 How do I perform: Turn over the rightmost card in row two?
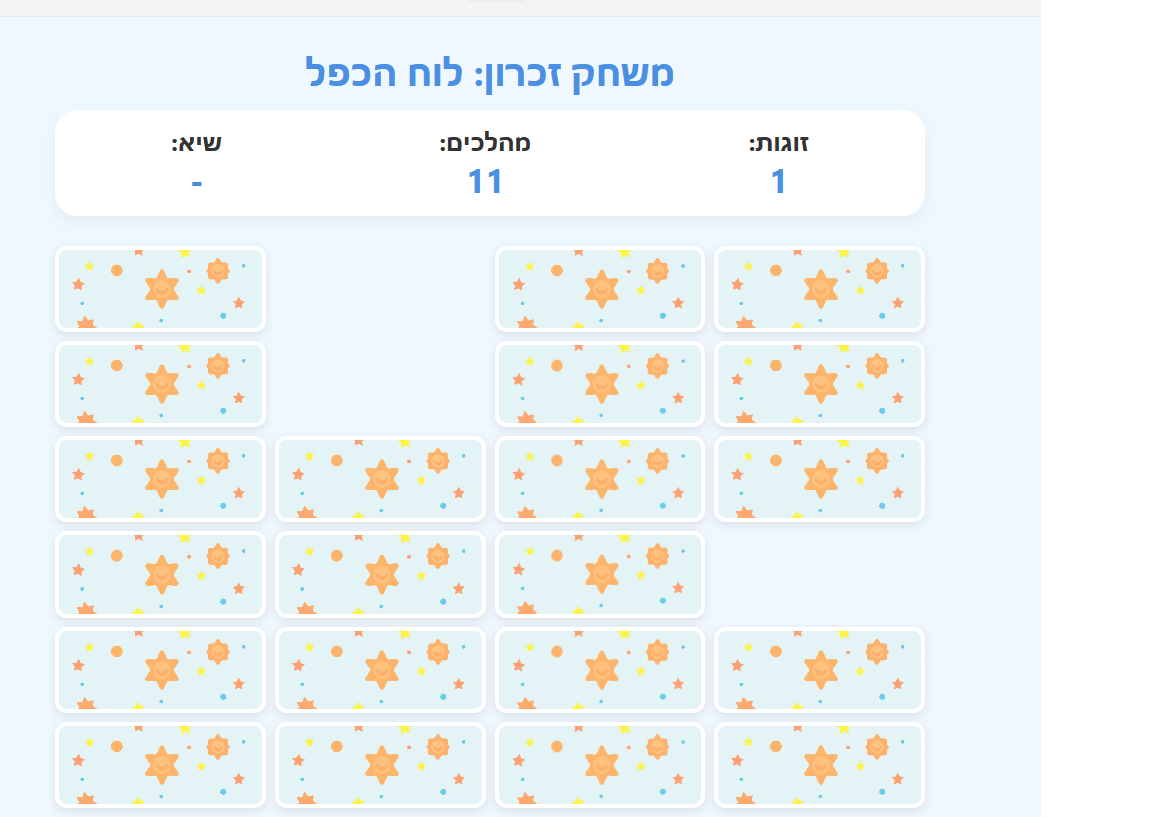pyautogui.click(x=819, y=384)
